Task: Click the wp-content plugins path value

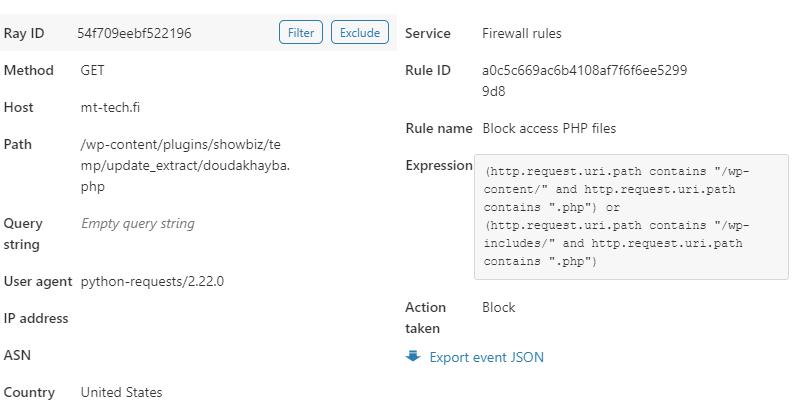Action: 185,165
